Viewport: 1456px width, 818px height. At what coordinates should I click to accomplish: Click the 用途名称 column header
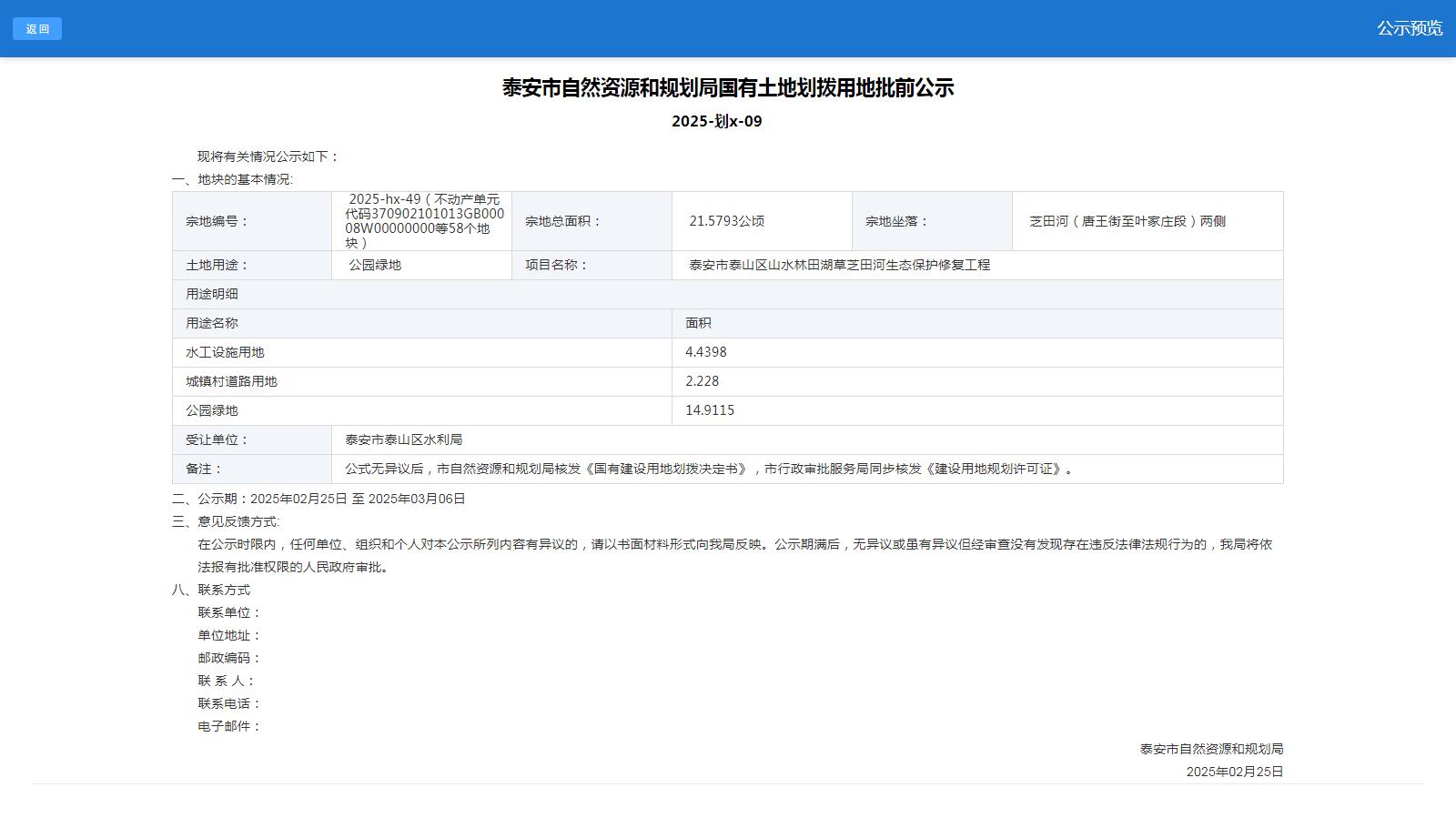point(422,323)
